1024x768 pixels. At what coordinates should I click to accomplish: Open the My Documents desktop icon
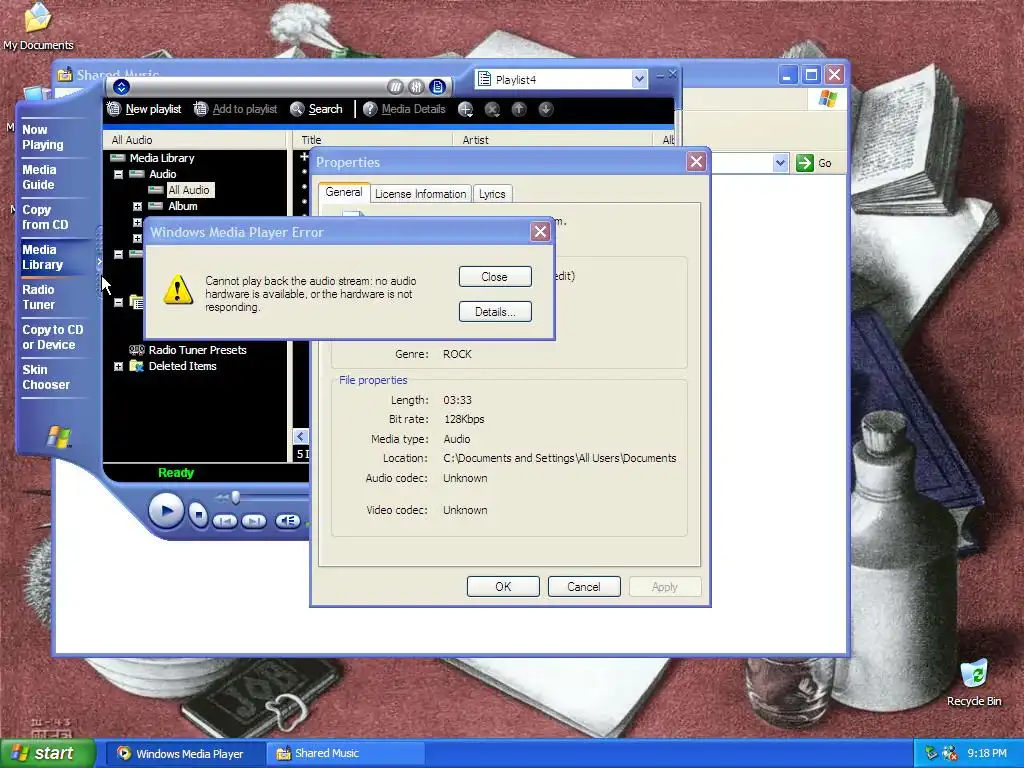(38, 27)
